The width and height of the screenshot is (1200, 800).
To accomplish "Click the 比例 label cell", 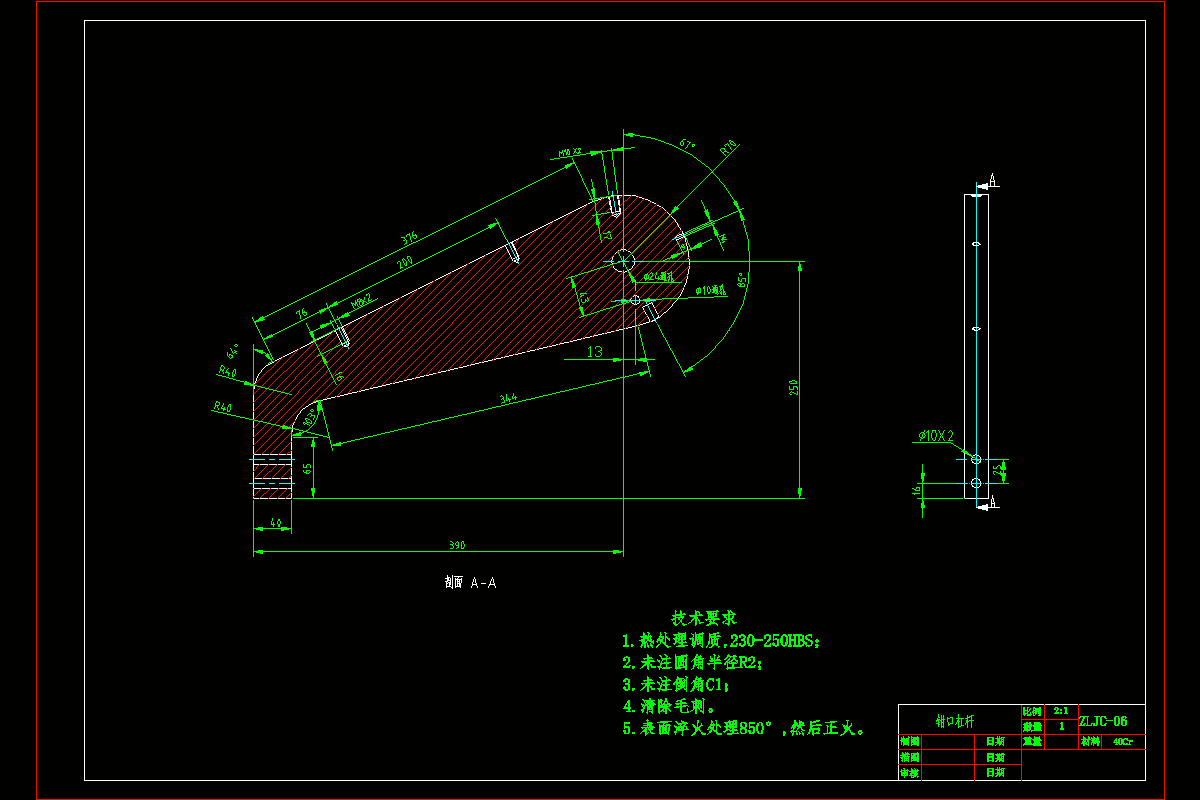I will coord(1033,710).
